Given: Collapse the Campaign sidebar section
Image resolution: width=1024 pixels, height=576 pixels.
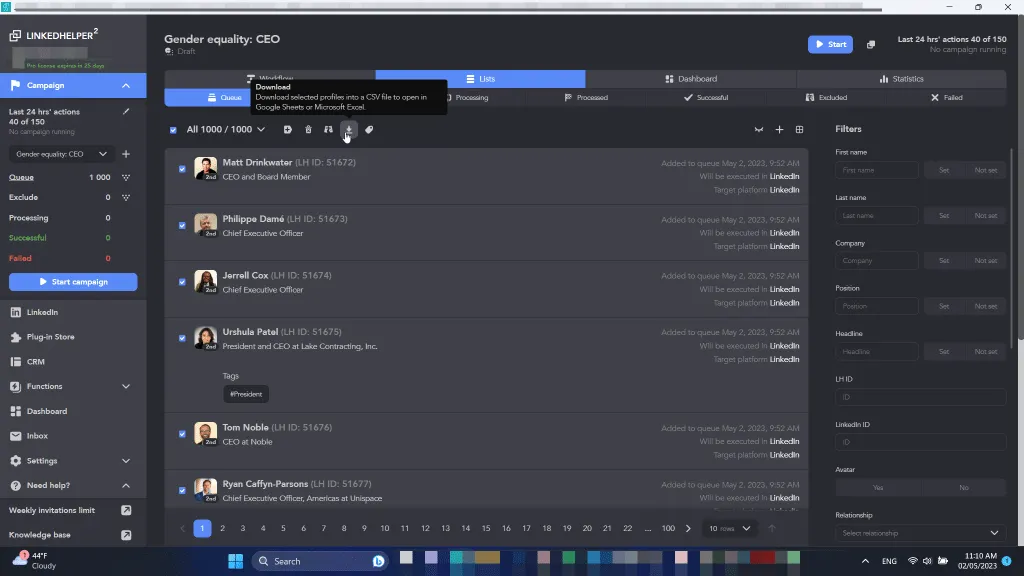Looking at the screenshot, I should pyautogui.click(x=126, y=86).
